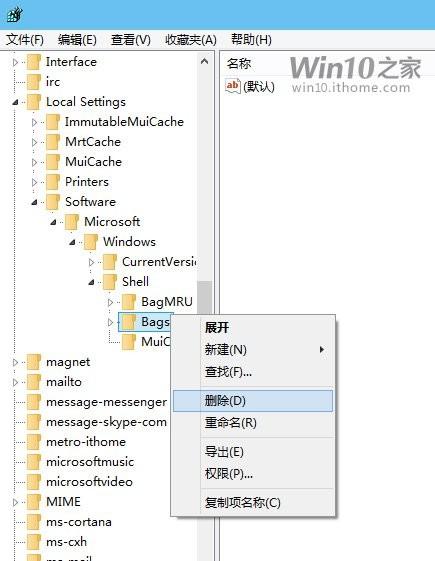
Task: Click the message-messenger folder icon
Action: 34,403
